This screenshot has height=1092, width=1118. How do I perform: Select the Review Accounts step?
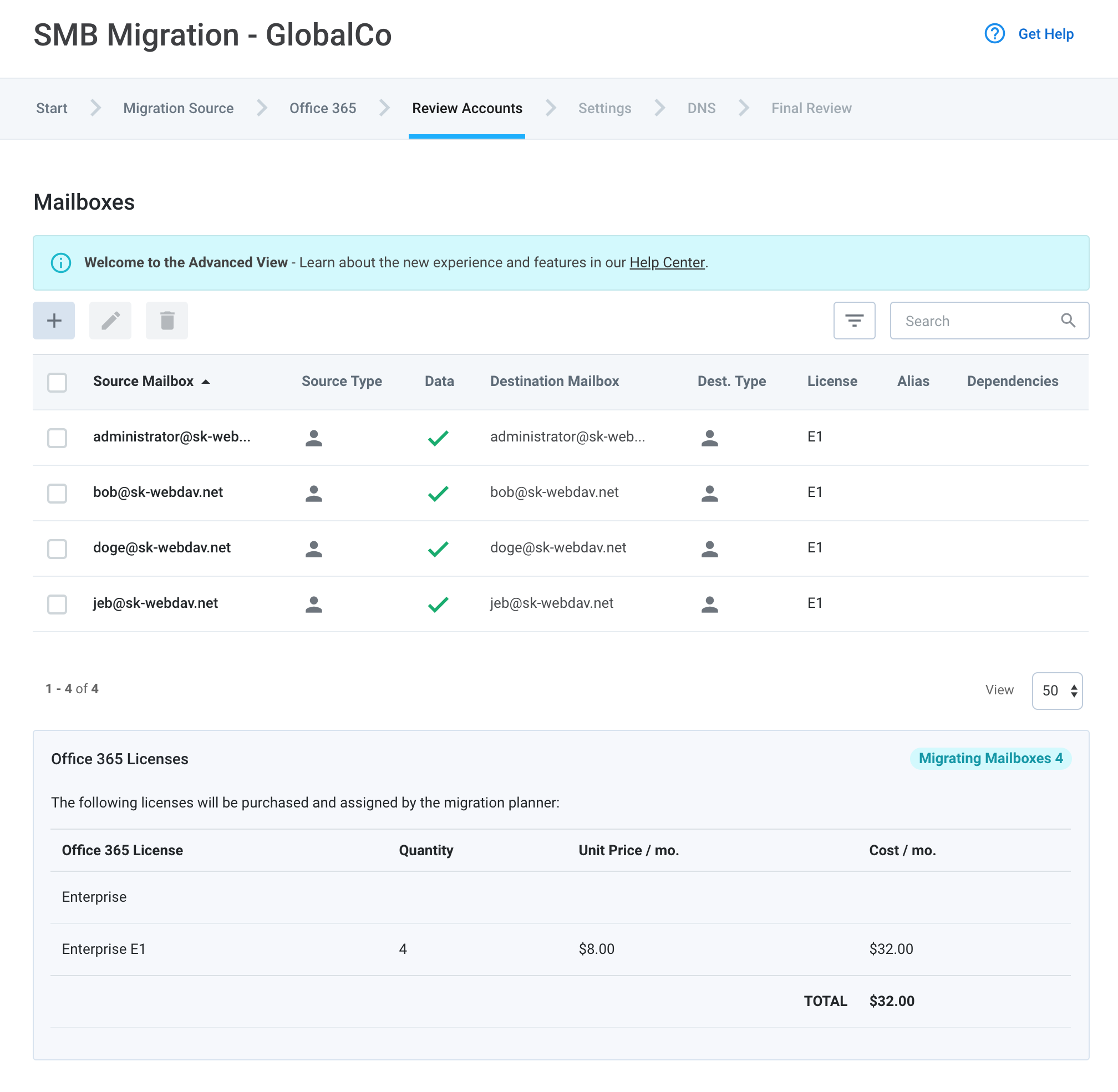[467, 108]
